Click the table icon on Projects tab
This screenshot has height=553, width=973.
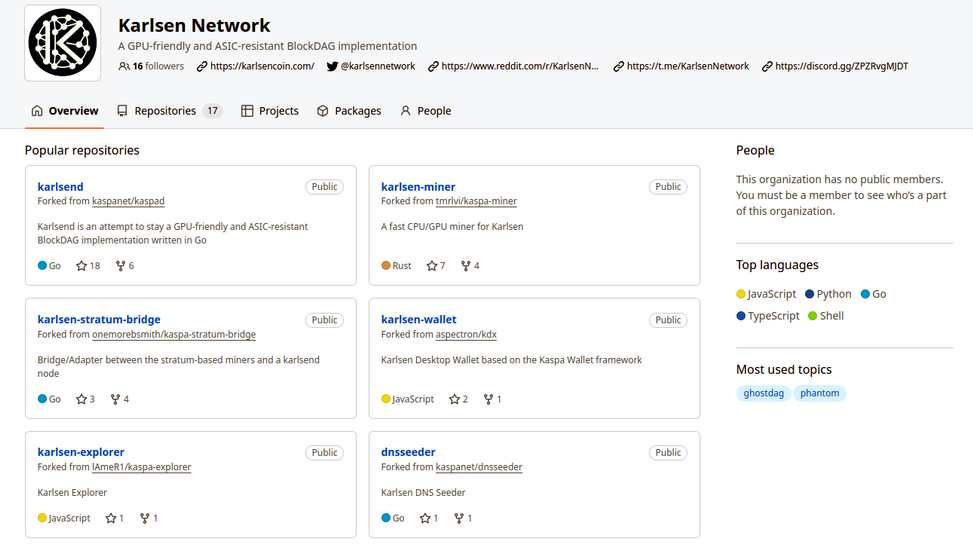coord(247,111)
